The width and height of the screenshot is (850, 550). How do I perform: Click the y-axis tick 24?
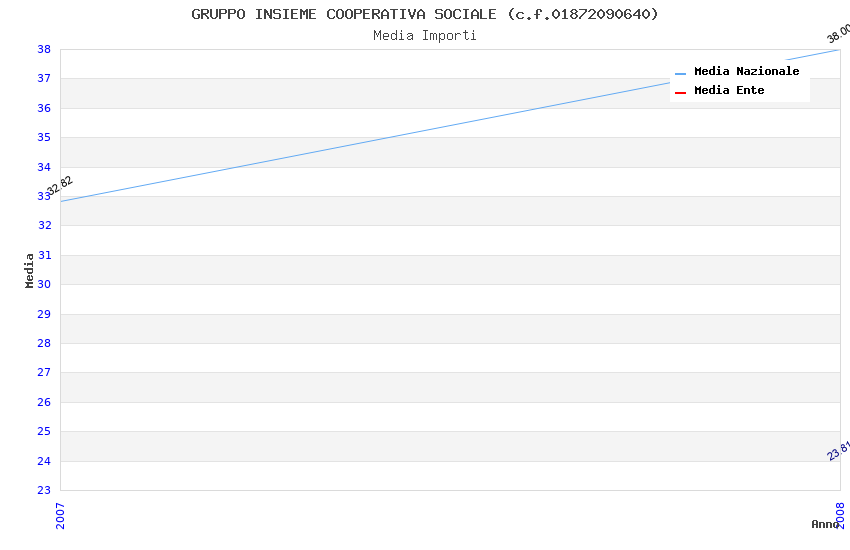(x=44, y=461)
